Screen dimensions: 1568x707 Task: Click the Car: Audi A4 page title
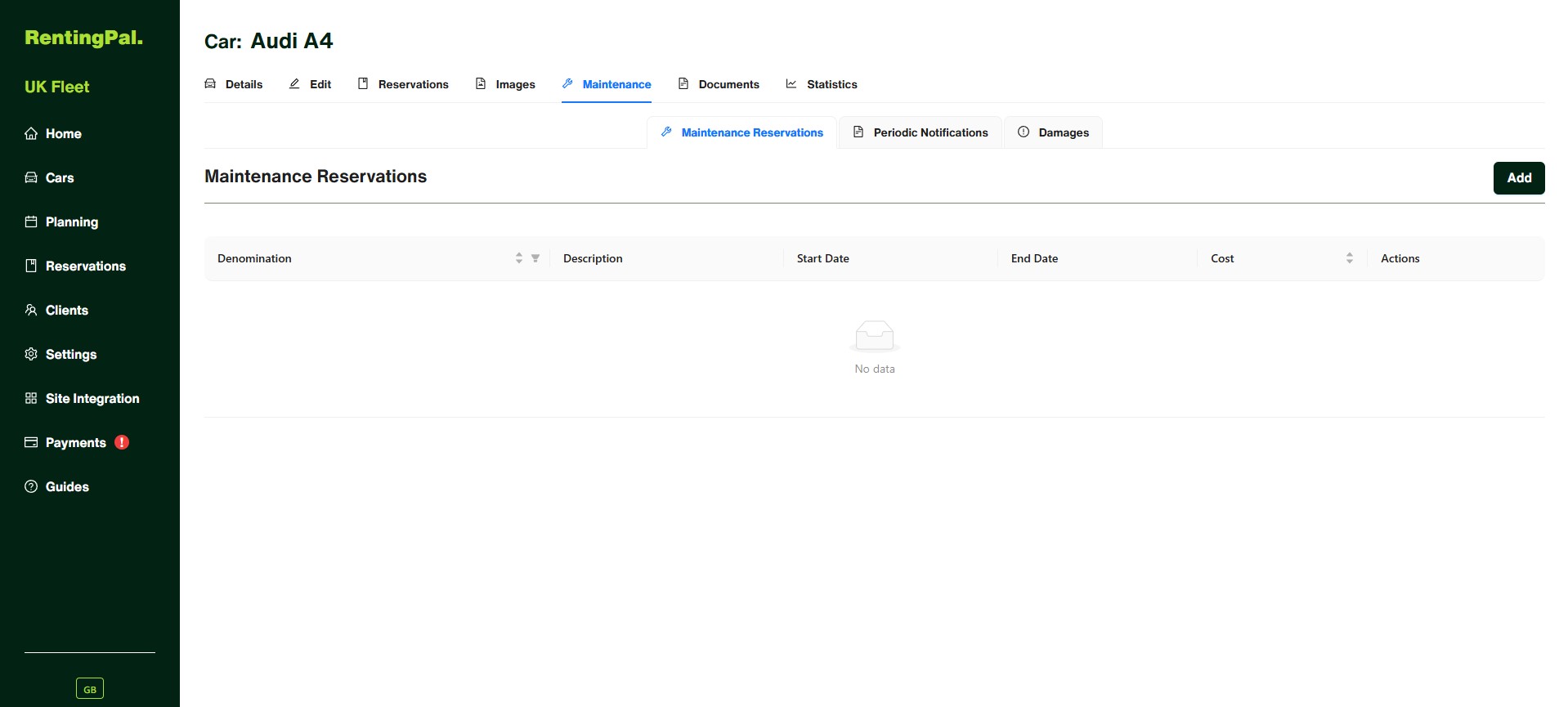268,41
